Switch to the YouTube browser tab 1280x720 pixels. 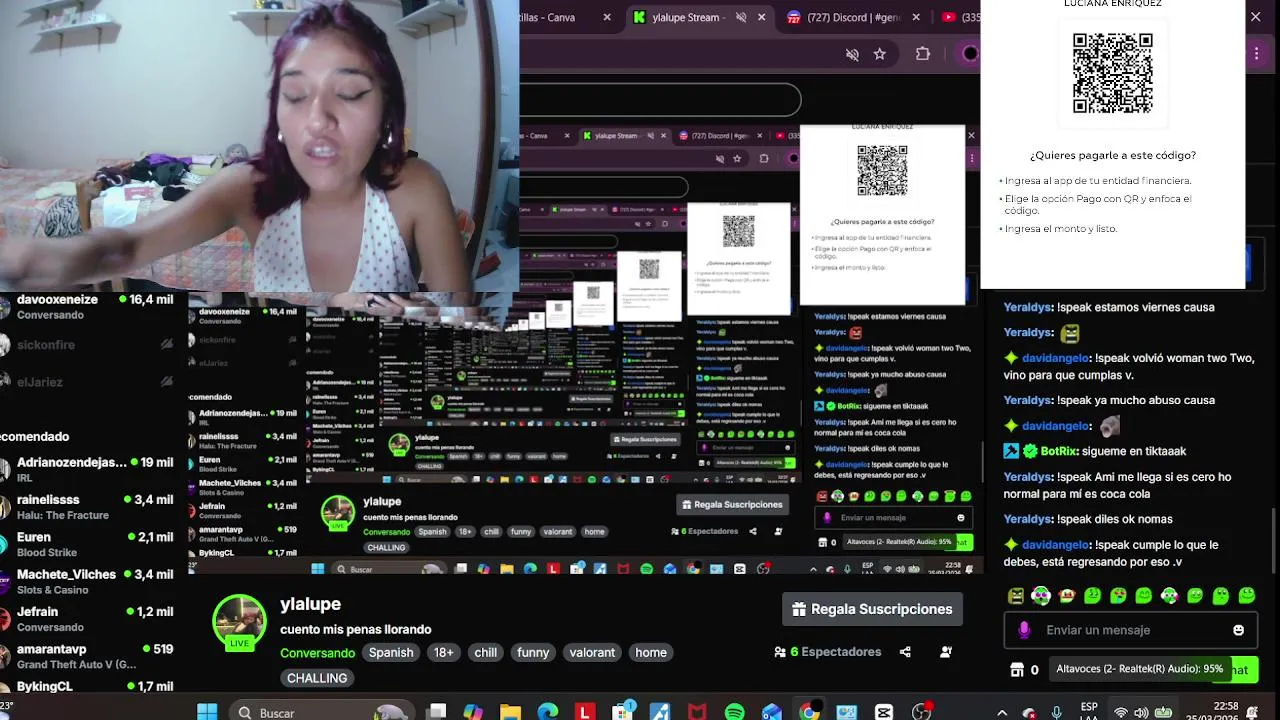(x=960, y=17)
